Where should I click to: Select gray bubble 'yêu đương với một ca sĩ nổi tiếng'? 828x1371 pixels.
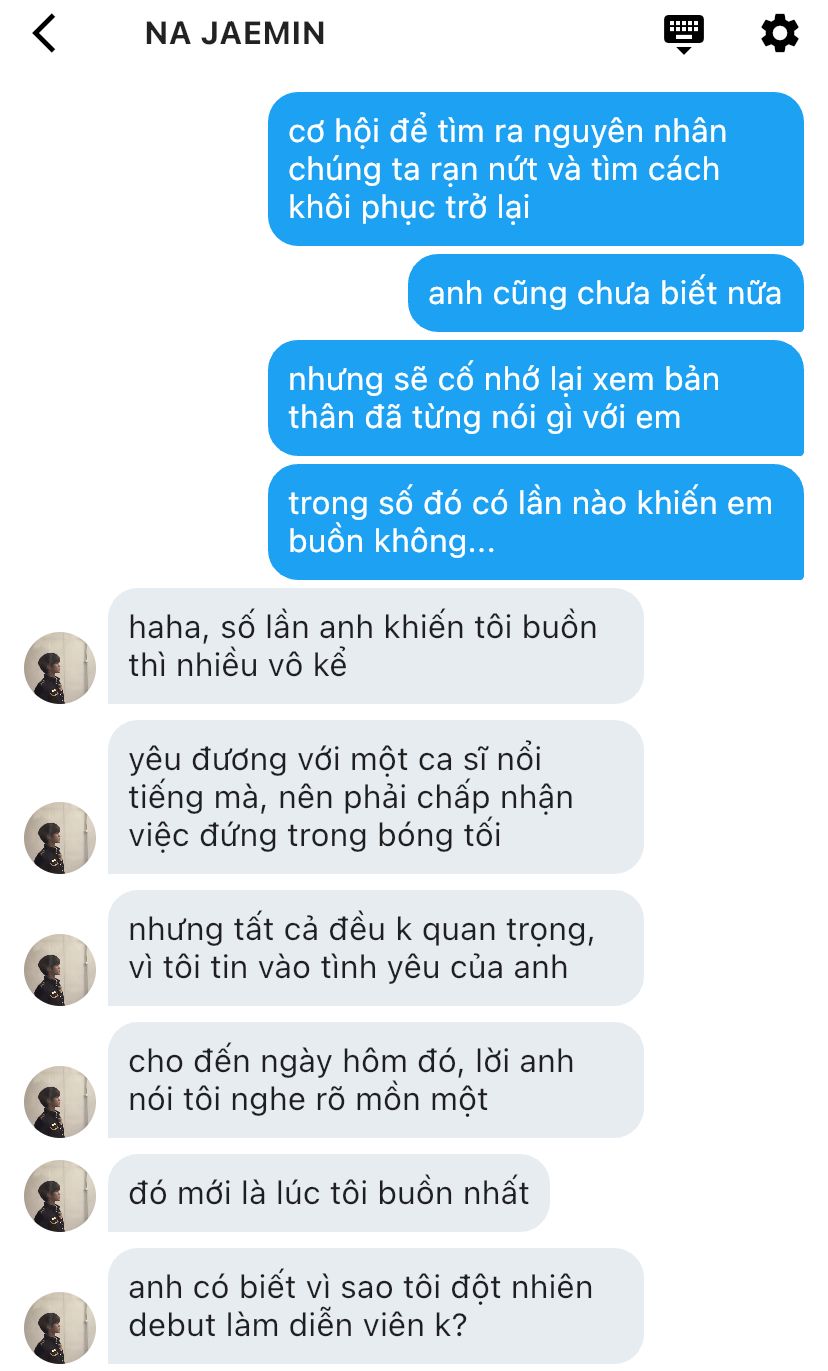(x=376, y=797)
